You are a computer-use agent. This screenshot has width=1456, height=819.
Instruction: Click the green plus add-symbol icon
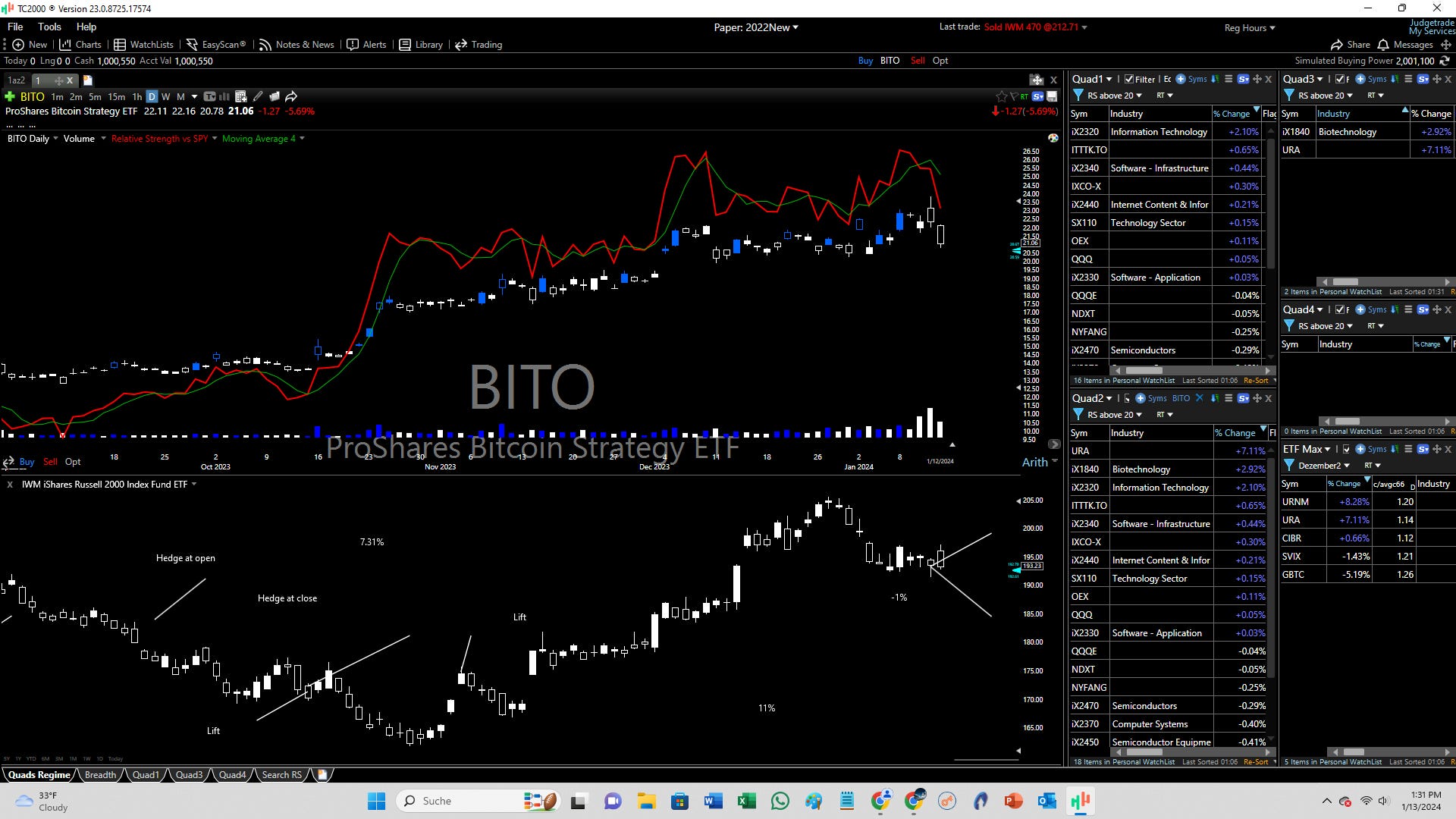[10, 96]
